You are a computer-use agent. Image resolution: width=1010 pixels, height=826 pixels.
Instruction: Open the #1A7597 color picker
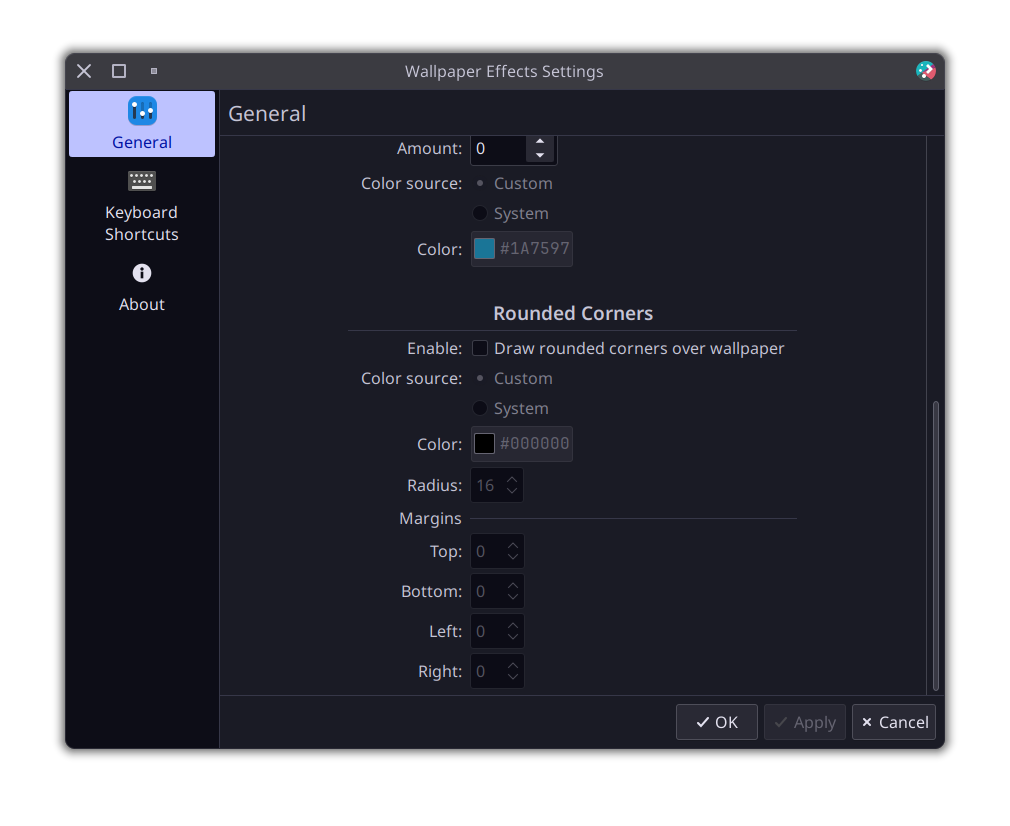pyautogui.click(x=522, y=249)
